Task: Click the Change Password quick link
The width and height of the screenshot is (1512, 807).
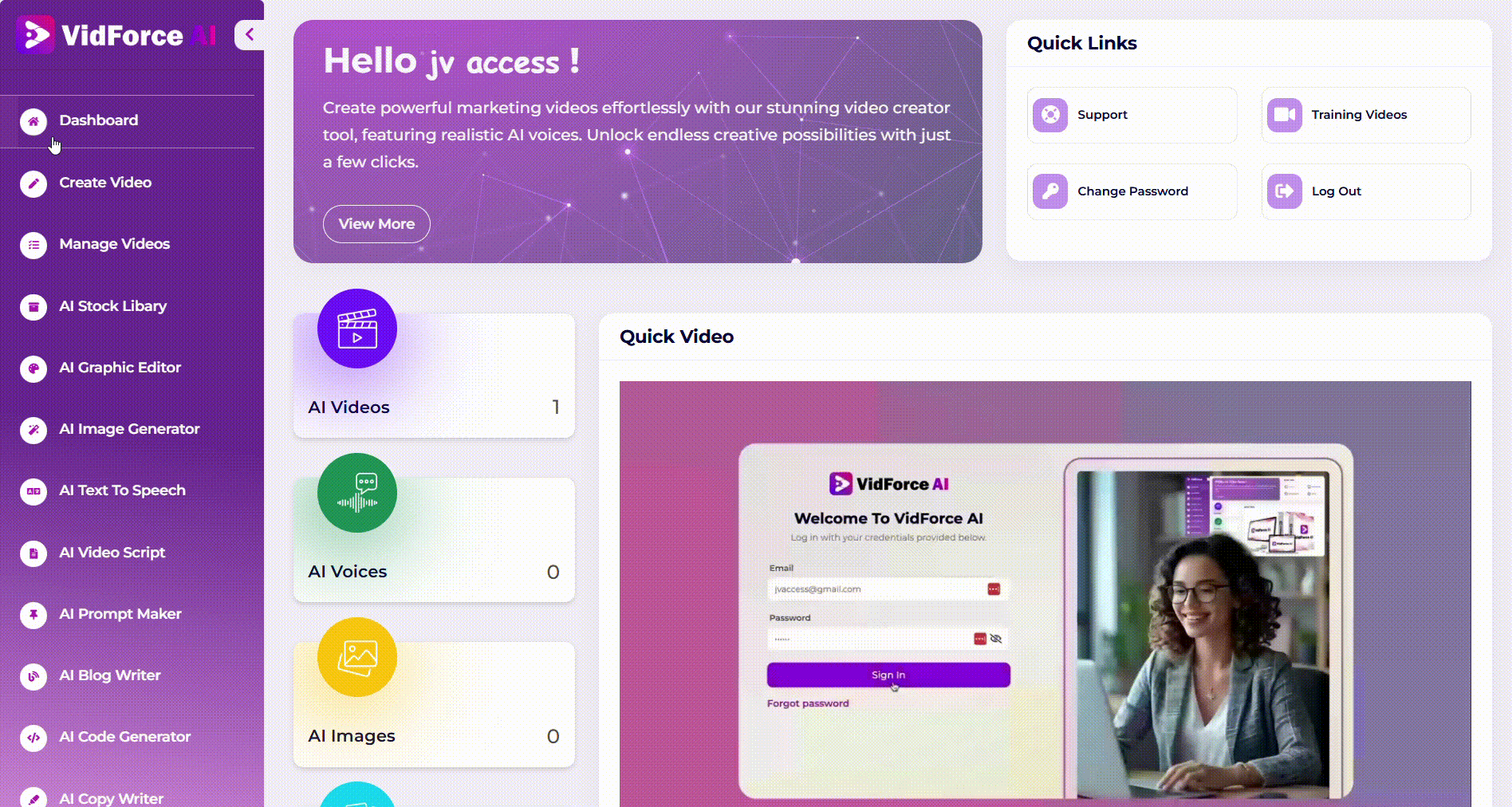Action: click(1132, 191)
